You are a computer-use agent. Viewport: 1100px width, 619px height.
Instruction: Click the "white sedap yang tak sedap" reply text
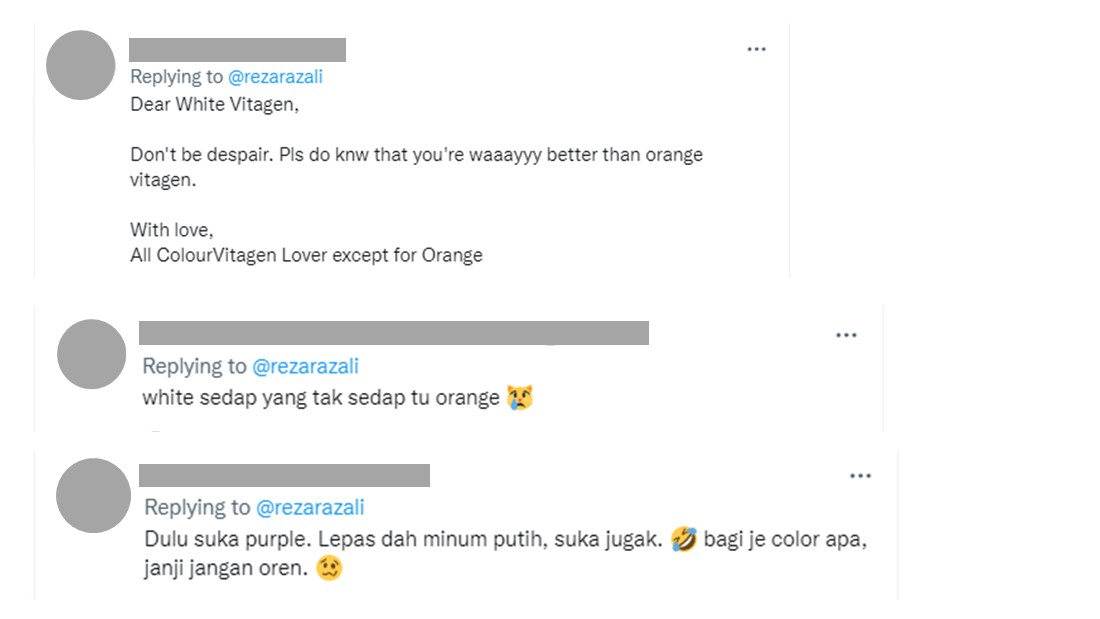pyautogui.click(x=320, y=397)
